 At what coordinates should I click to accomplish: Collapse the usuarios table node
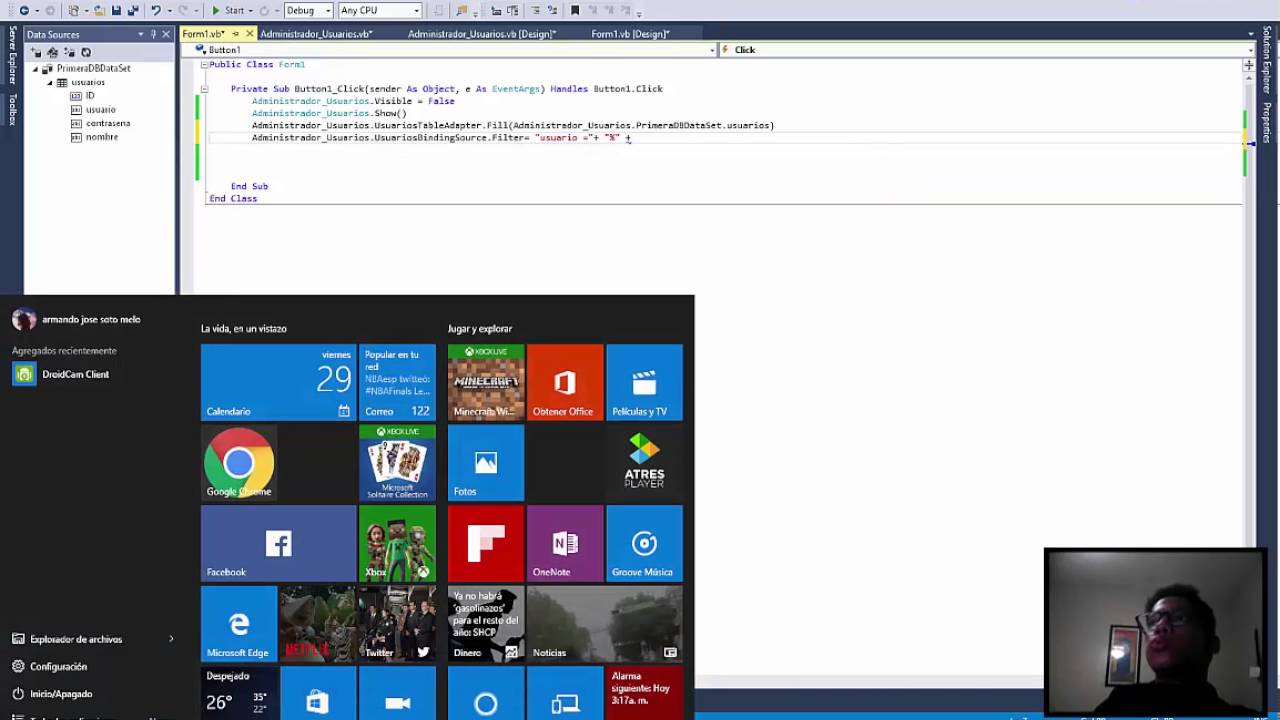[x=49, y=83]
